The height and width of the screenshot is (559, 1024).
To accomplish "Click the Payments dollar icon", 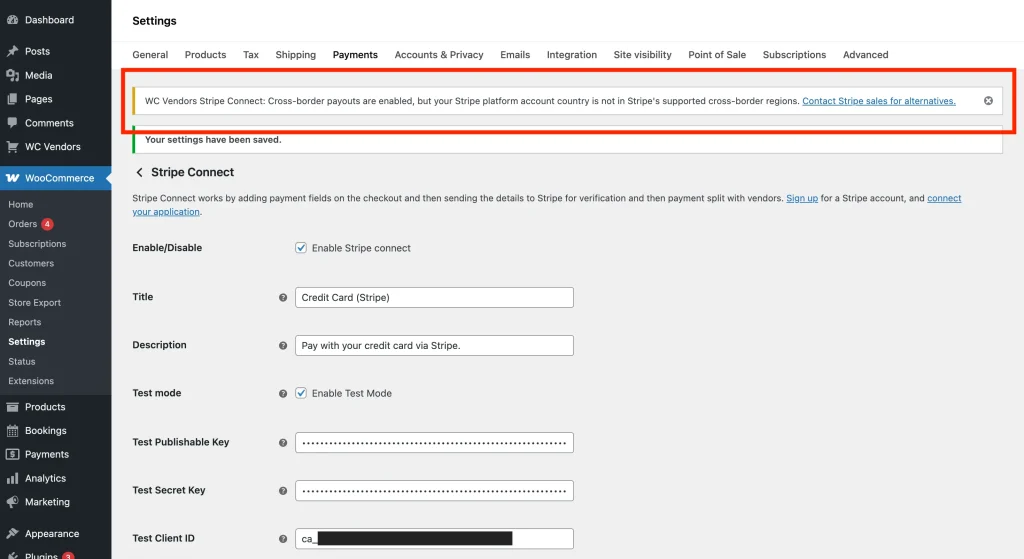I will (x=12, y=454).
